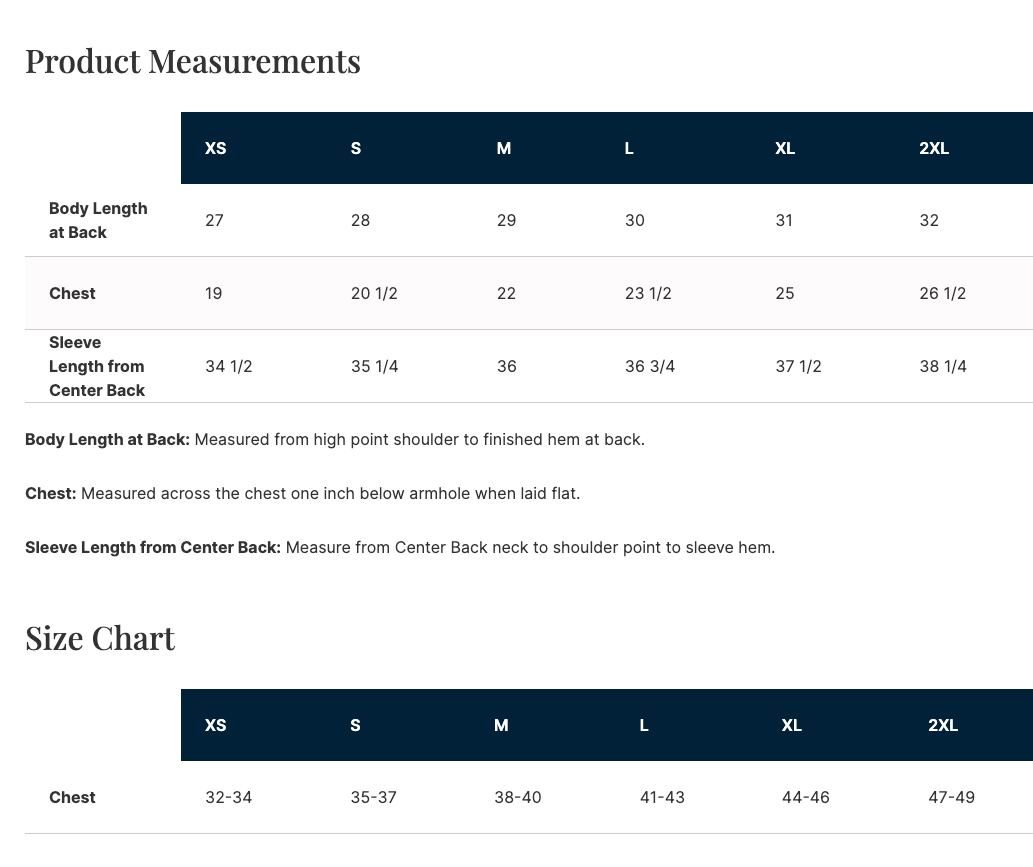Select the 41-43 chest size range
1033x867 pixels.
coord(662,797)
